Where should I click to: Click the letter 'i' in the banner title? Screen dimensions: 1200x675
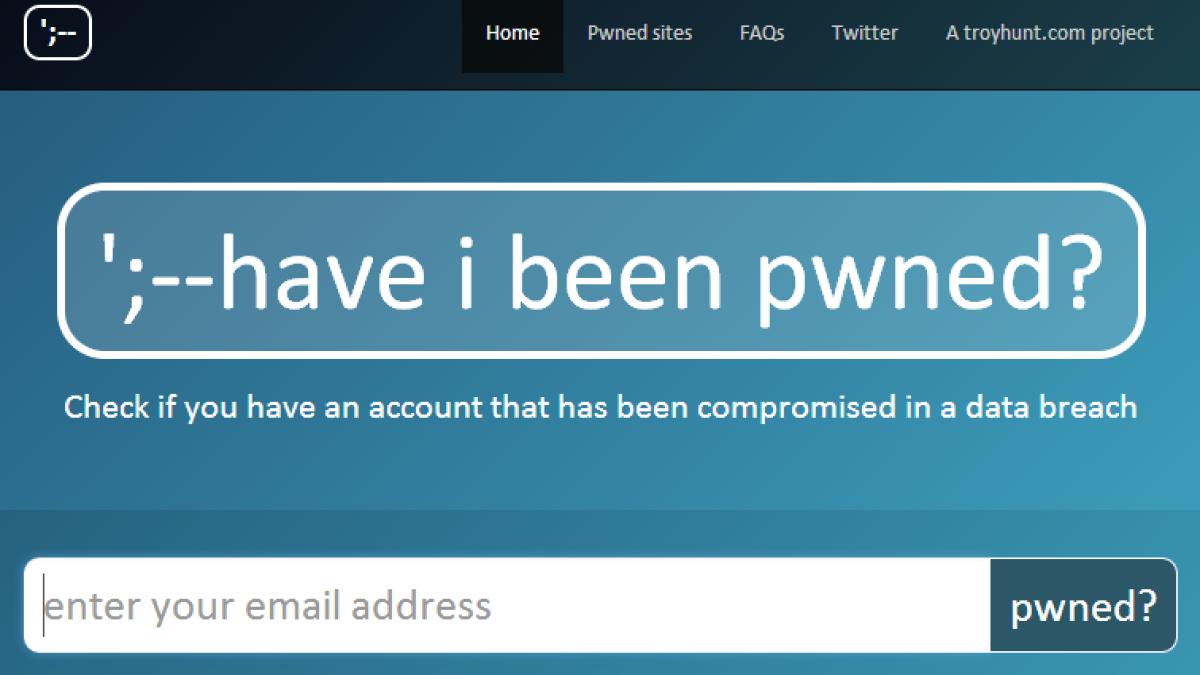[x=466, y=270]
